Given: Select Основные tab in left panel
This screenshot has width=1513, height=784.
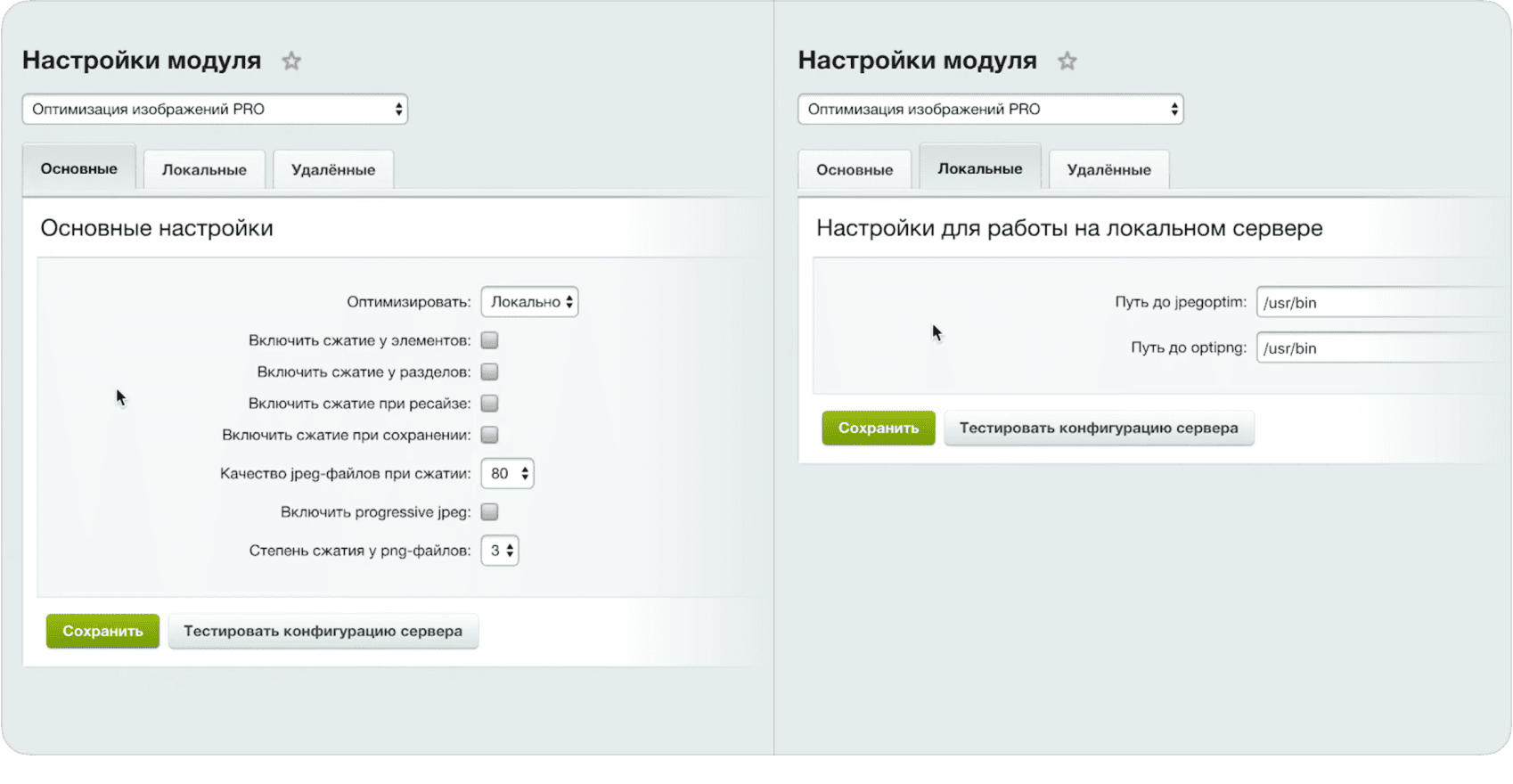Looking at the screenshot, I should tap(78, 168).
